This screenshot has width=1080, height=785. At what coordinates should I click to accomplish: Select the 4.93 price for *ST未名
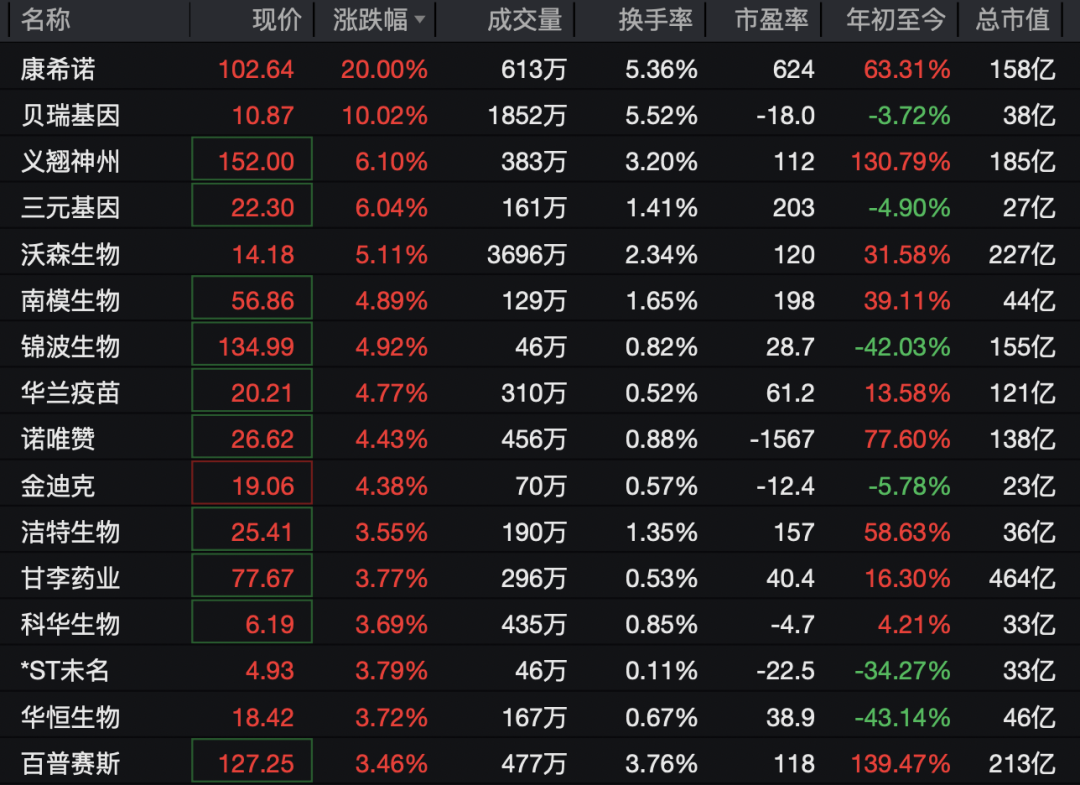[269, 670]
